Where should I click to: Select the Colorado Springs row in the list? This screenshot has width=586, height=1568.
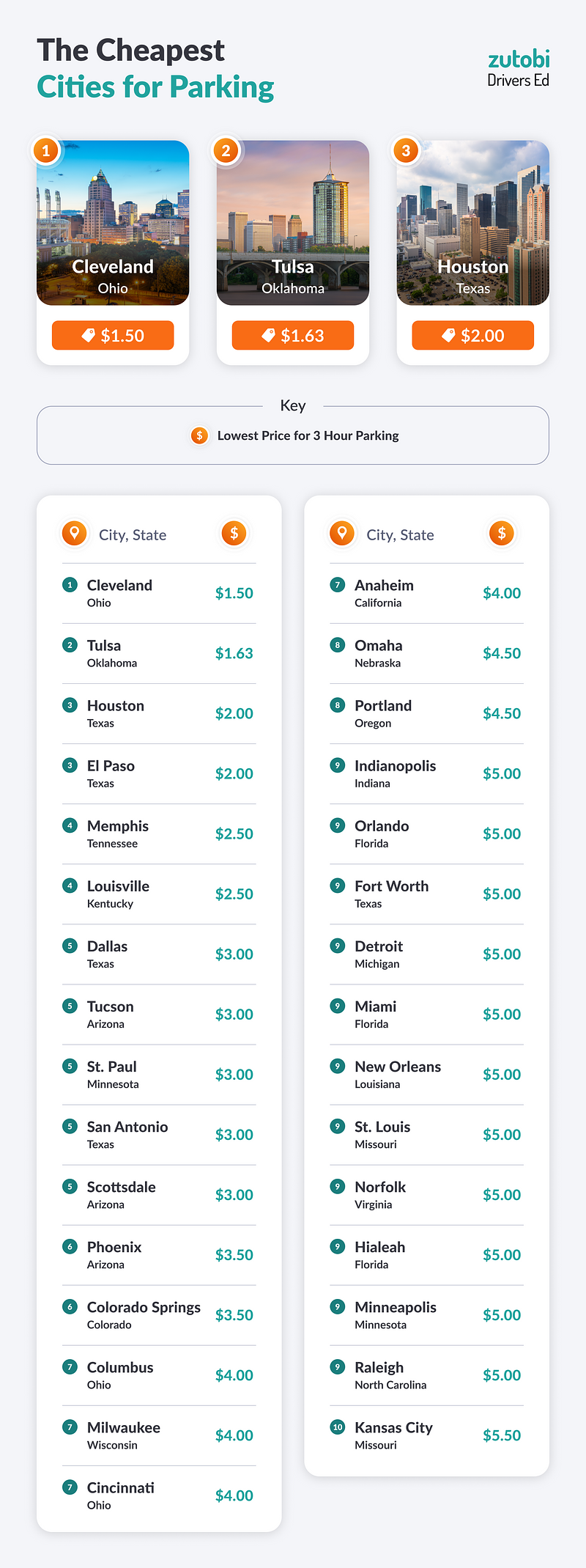[x=159, y=1315]
